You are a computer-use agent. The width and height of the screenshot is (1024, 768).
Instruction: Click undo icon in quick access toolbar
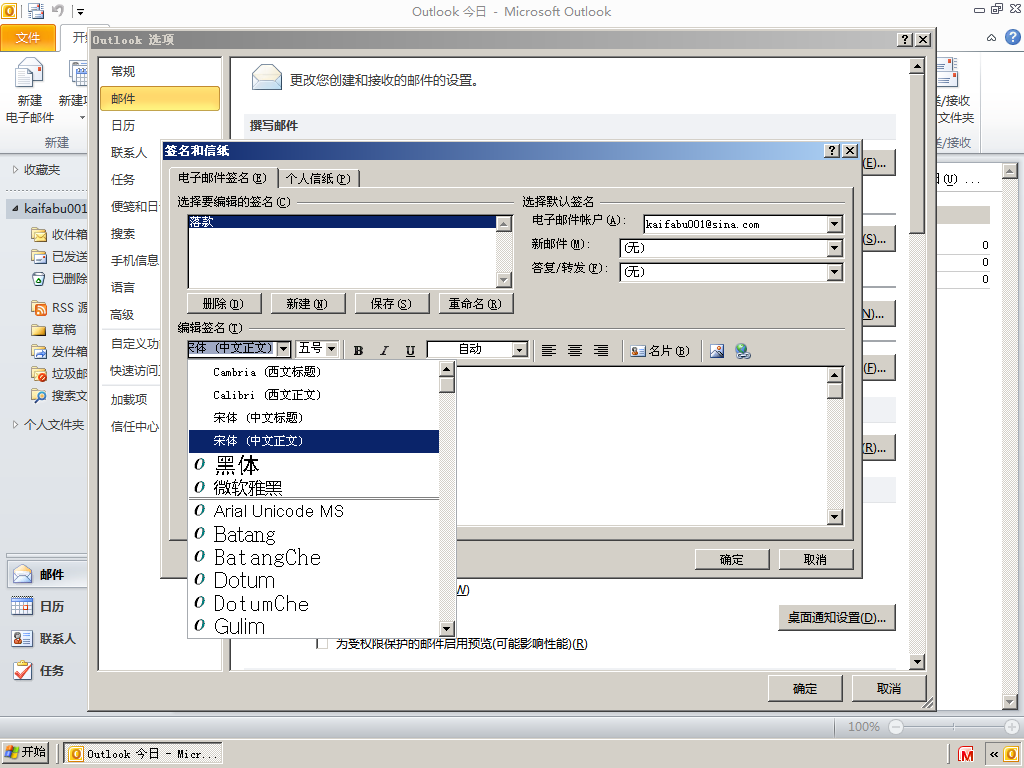pyautogui.click(x=58, y=10)
